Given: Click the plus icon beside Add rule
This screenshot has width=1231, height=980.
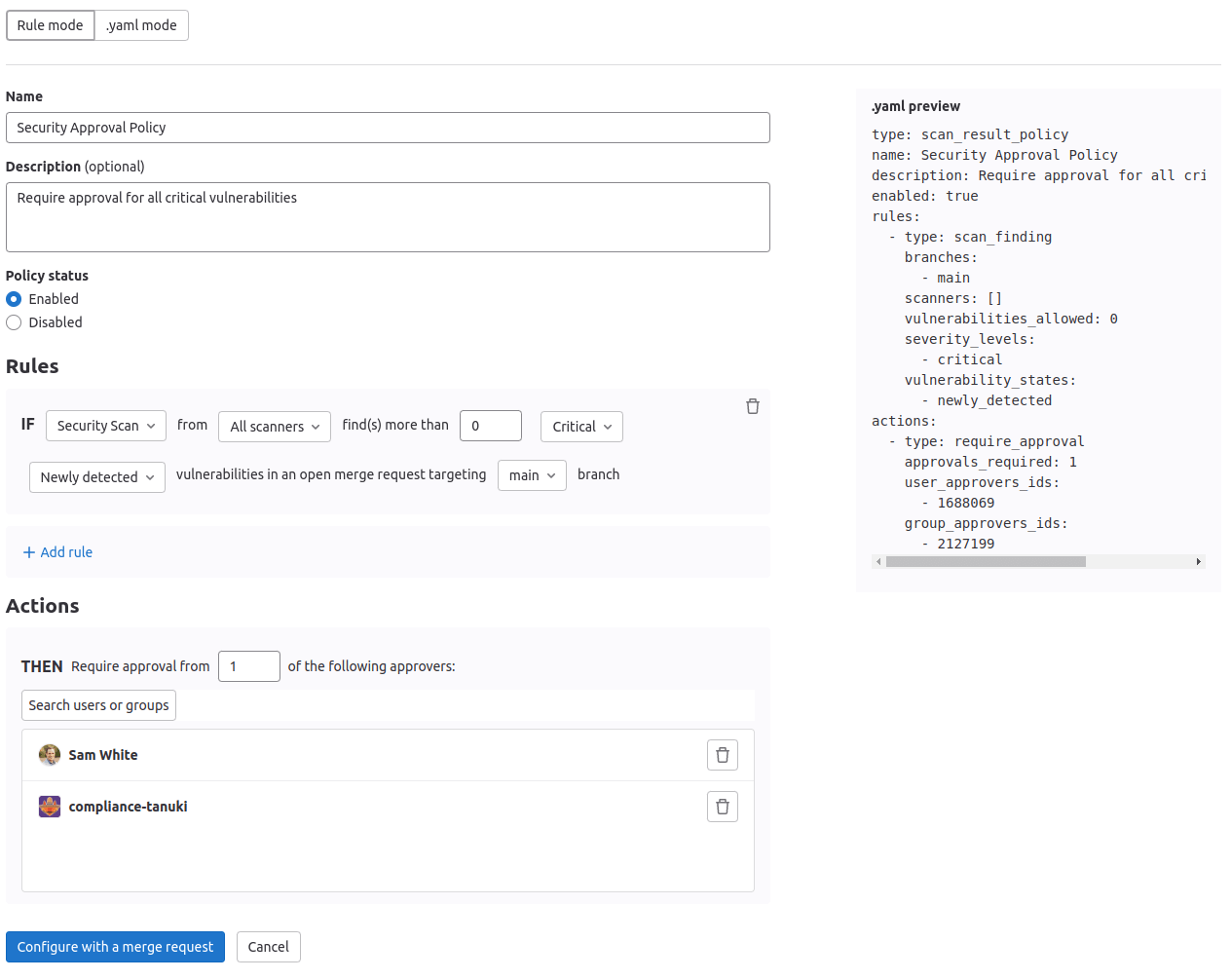Looking at the screenshot, I should 29,552.
